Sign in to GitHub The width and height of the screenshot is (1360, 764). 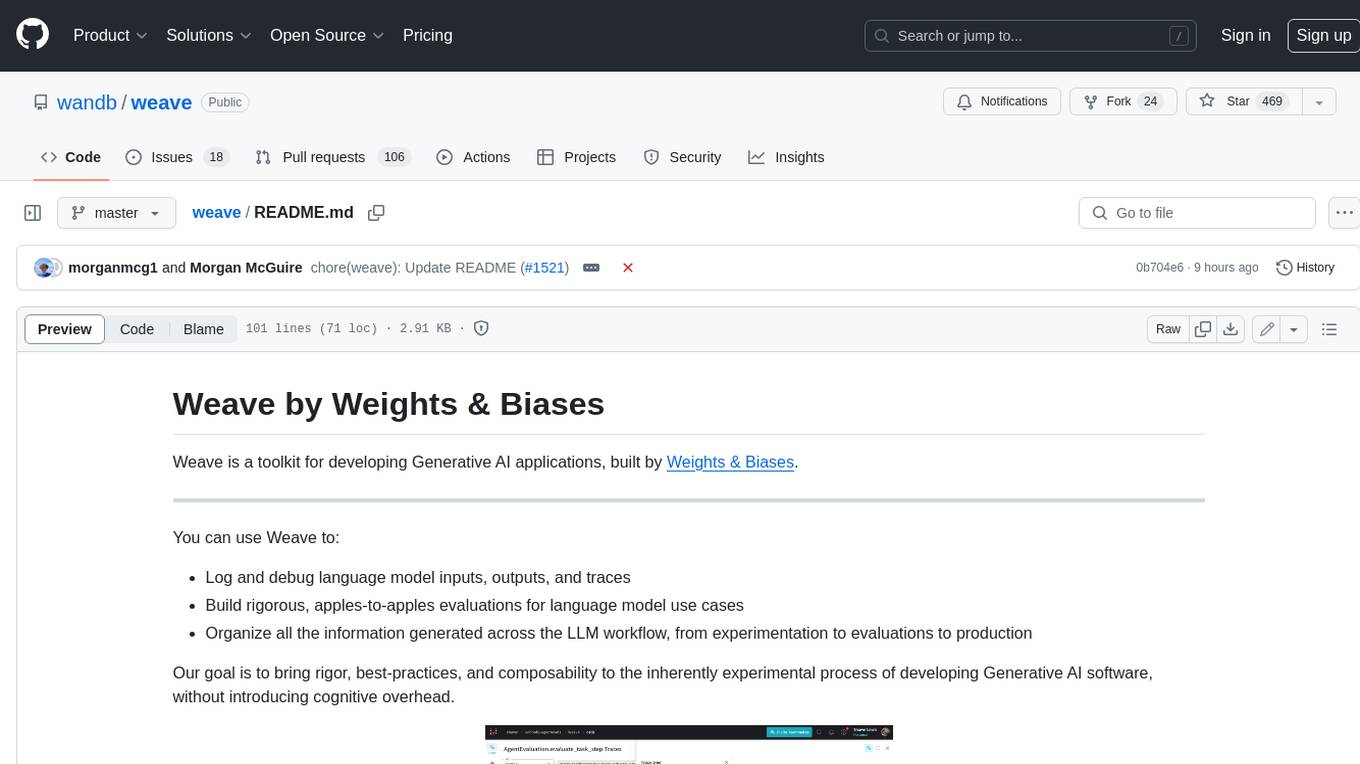click(1245, 35)
